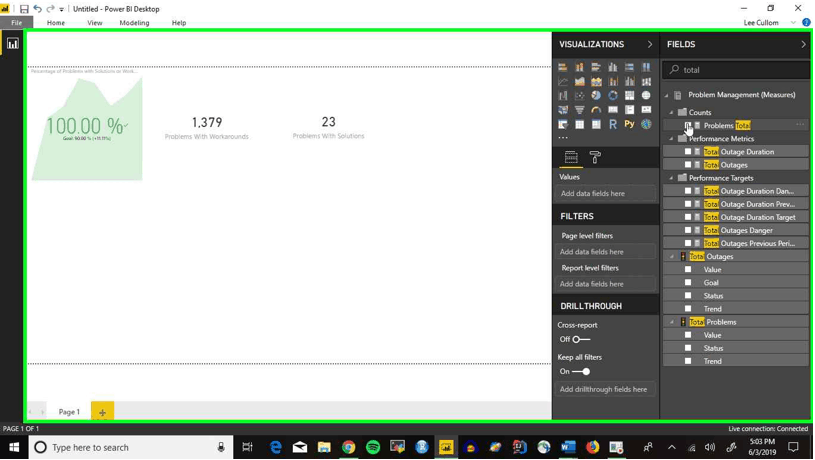Viewport: 815px width, 460px height.
Task: Select the Donut chart visualization
Action: pyautogui.click(x=613, y=96)
